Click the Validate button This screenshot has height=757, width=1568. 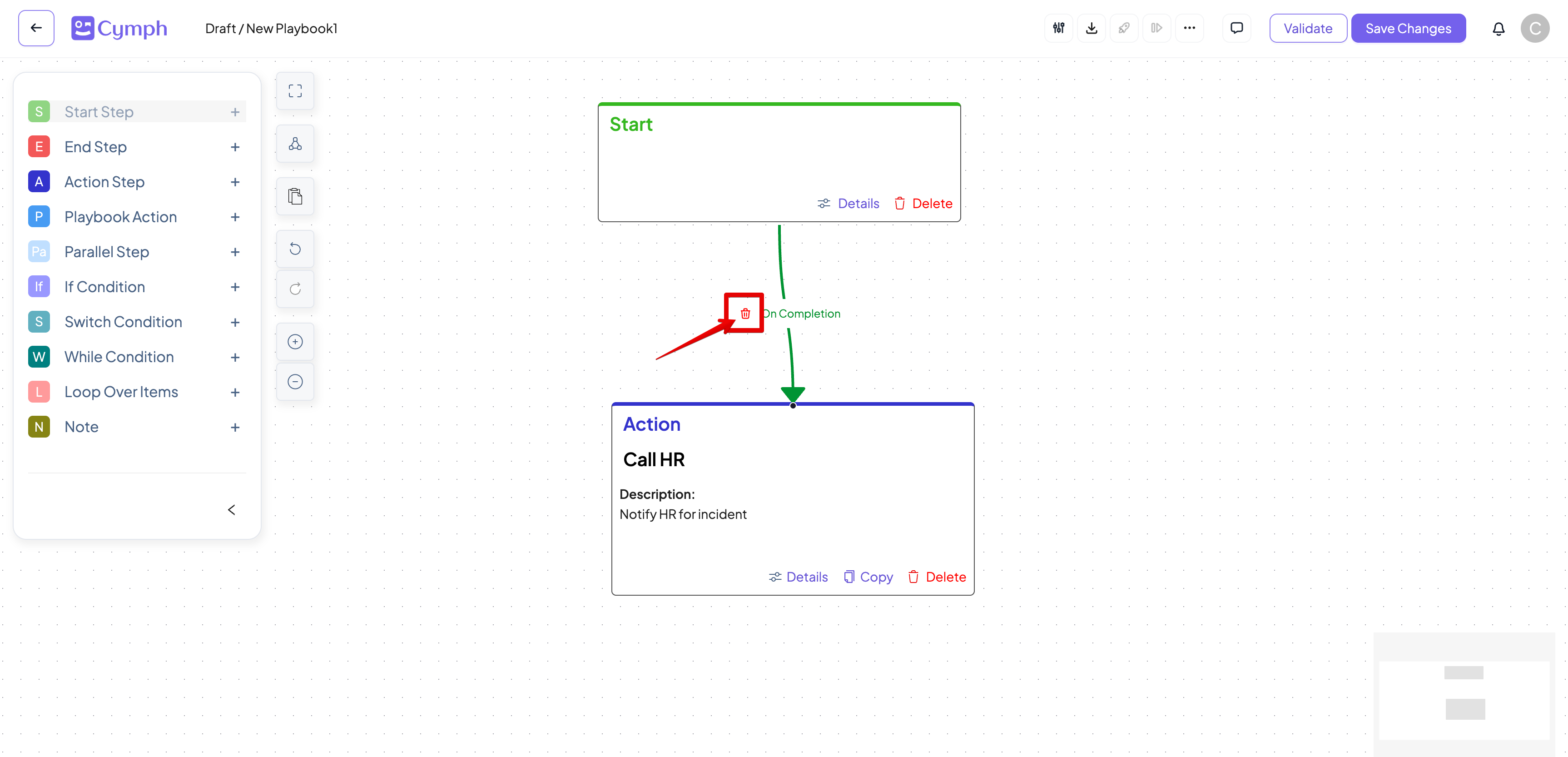pos(1307,29)
